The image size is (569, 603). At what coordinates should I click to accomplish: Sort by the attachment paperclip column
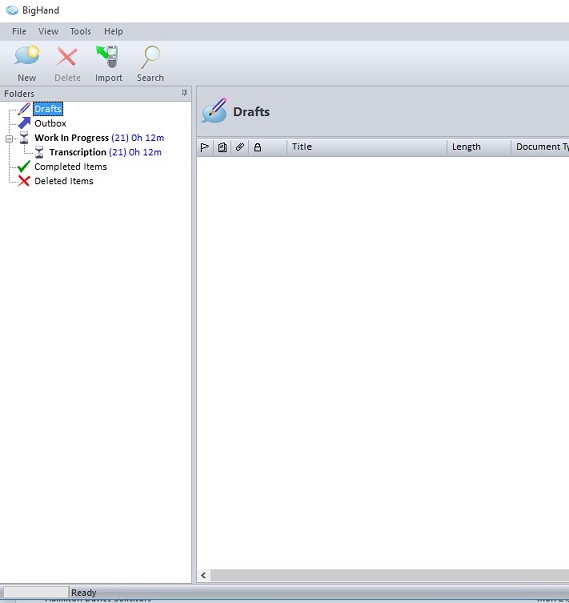(240, 147)
